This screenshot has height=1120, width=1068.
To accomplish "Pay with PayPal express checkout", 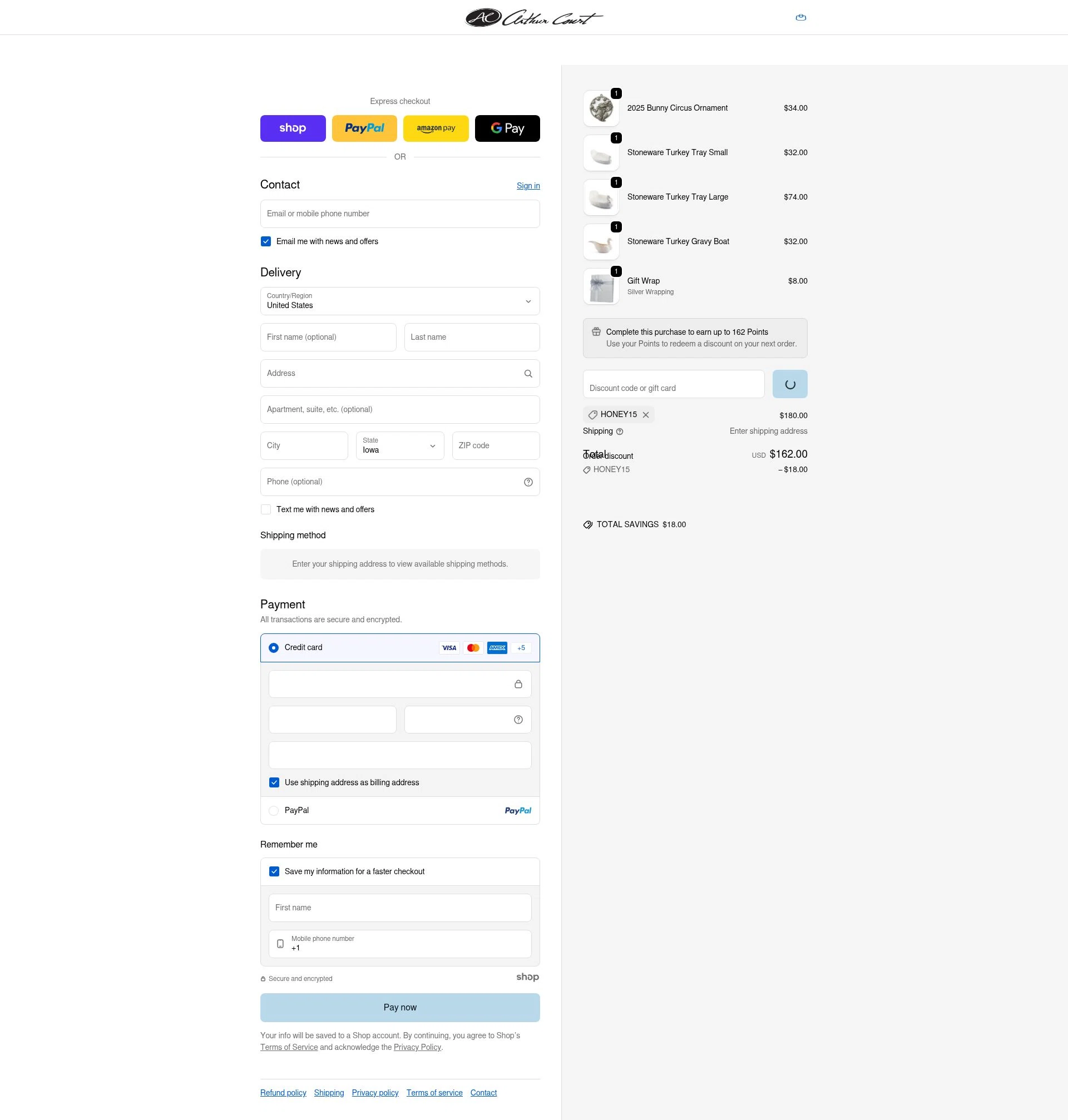I will (364, 128).
